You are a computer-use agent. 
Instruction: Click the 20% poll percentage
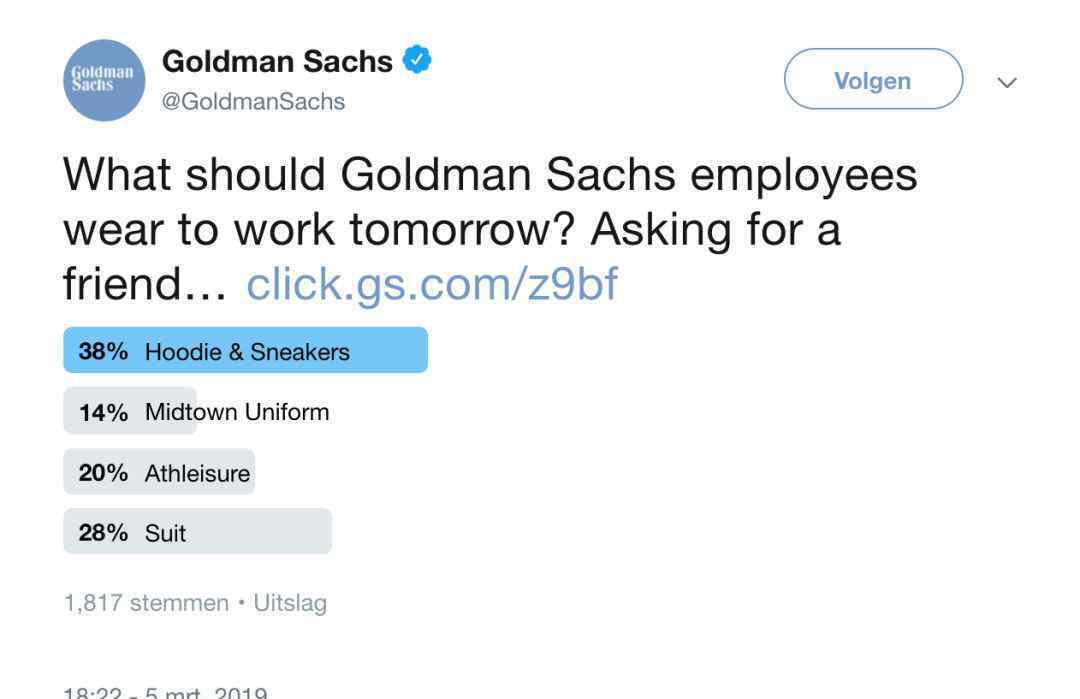click(103, 473)
